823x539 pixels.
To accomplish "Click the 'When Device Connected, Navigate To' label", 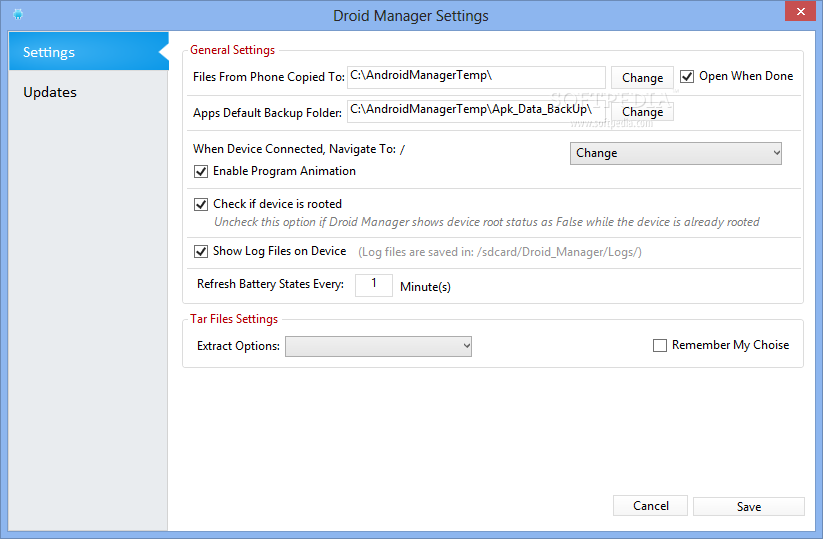I will click(x=294, y=149).
